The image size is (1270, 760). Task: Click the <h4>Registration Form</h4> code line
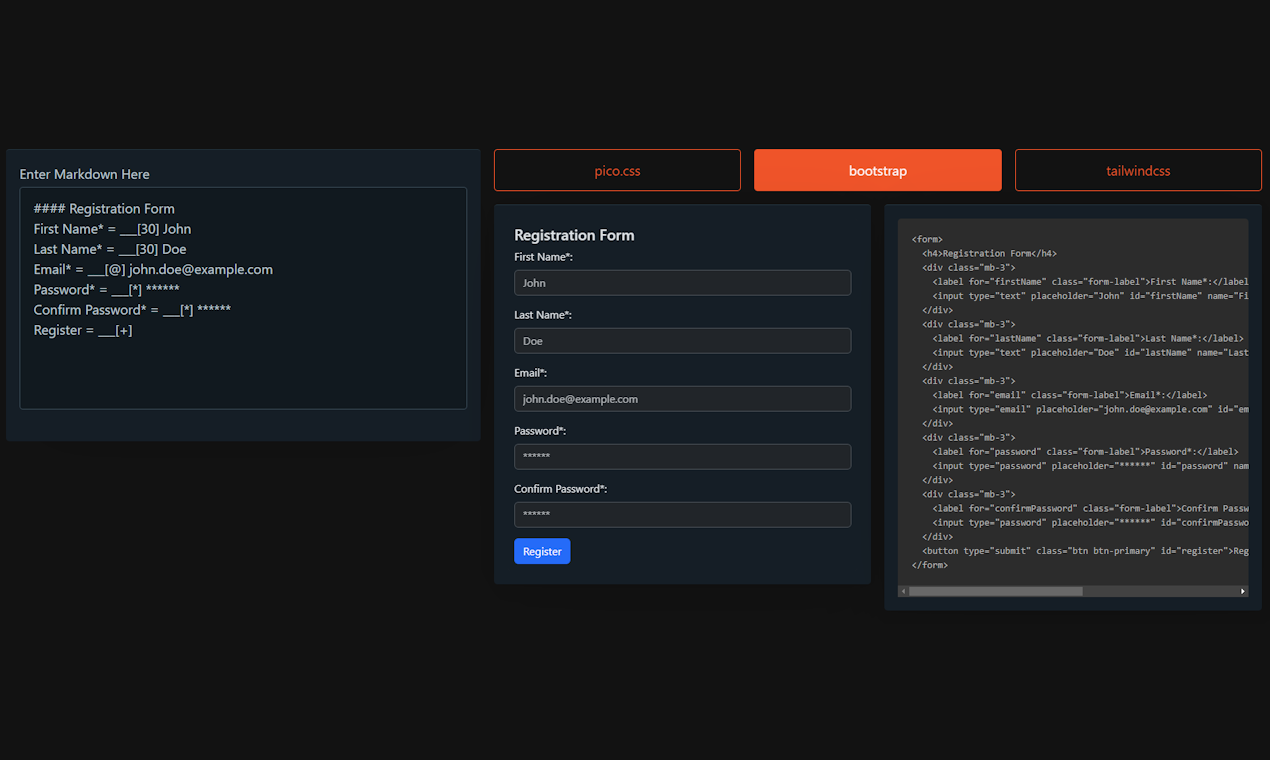990,253
